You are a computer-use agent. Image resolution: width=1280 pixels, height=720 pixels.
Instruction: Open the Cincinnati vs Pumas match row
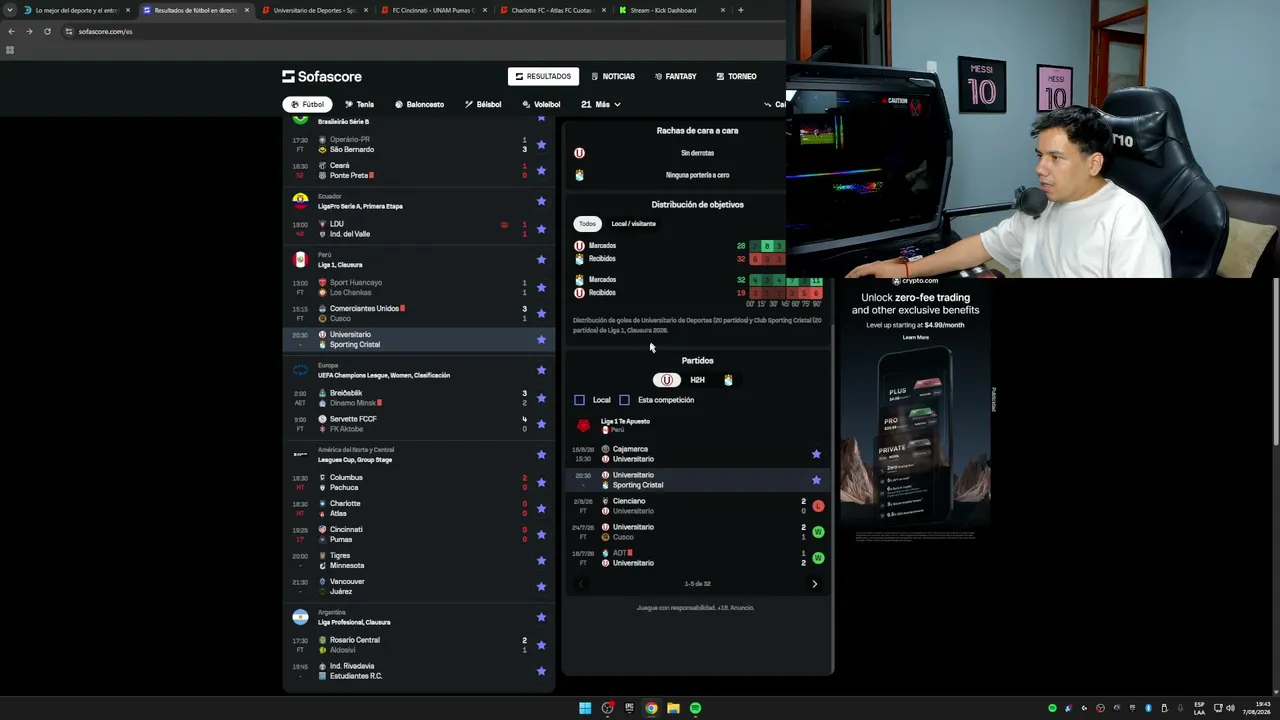click(x=418, y=534)
